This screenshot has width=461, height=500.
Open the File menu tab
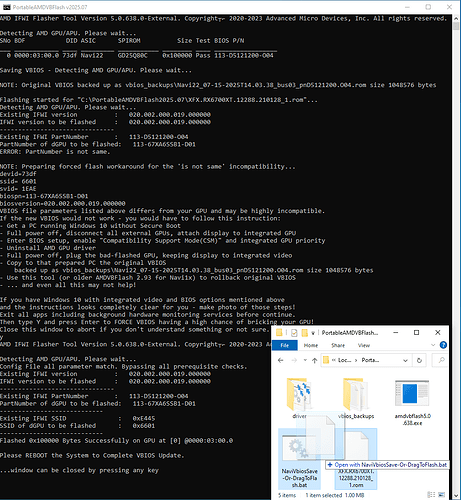coord(285,345)
